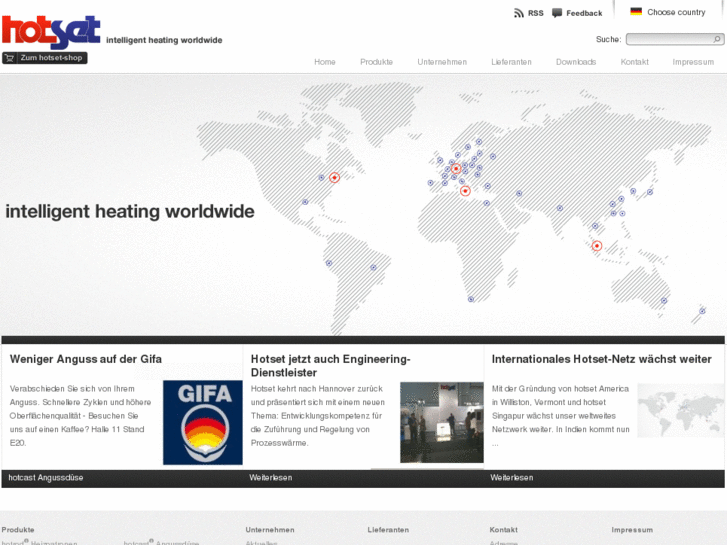Go to the Downloads menu item
Viewport: 727px width, 545px height.
click(576, 62)
